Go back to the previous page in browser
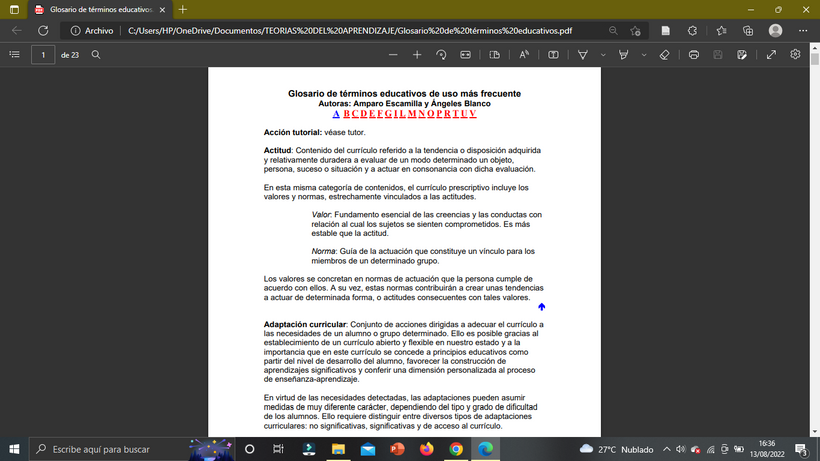The image size is (820, 461). 17,31
